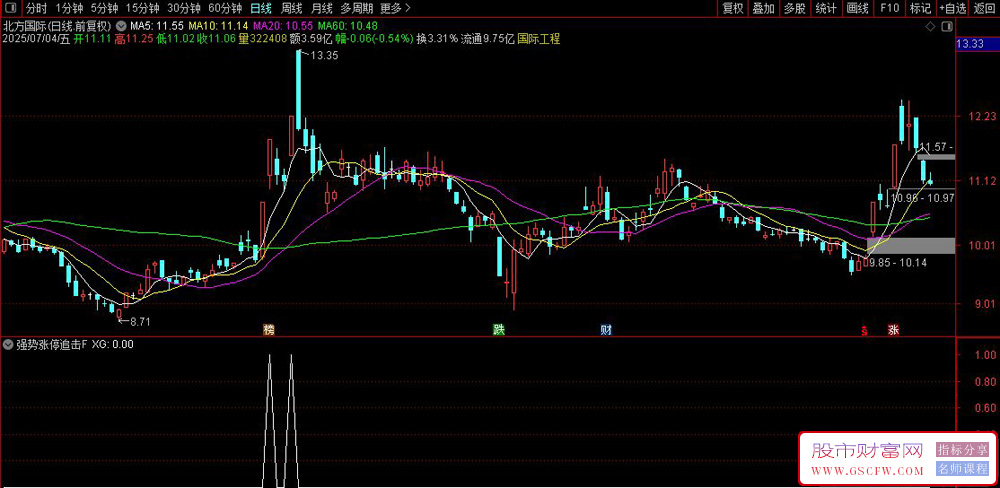Viewport: 1000px width, 488px height.
Task: Click the 标记 mark button
Action: pyautogui.click(x=920, y=8)
